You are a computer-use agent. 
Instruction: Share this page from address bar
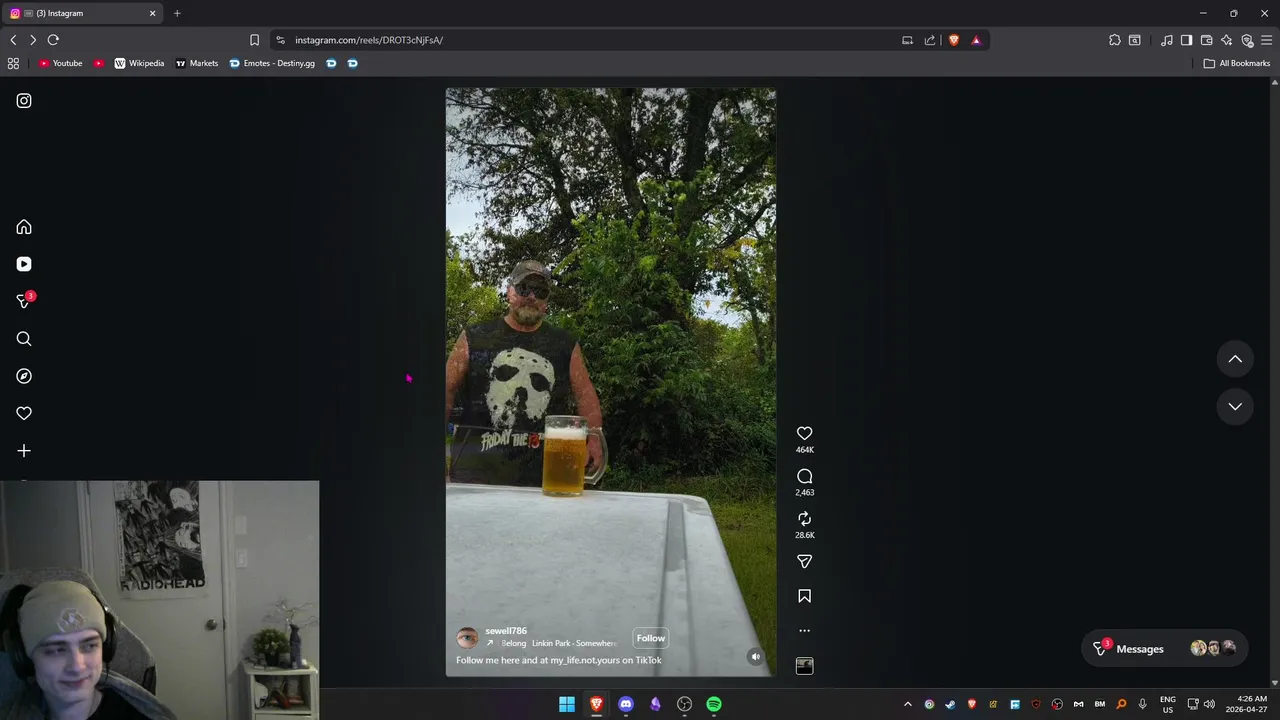930,40
